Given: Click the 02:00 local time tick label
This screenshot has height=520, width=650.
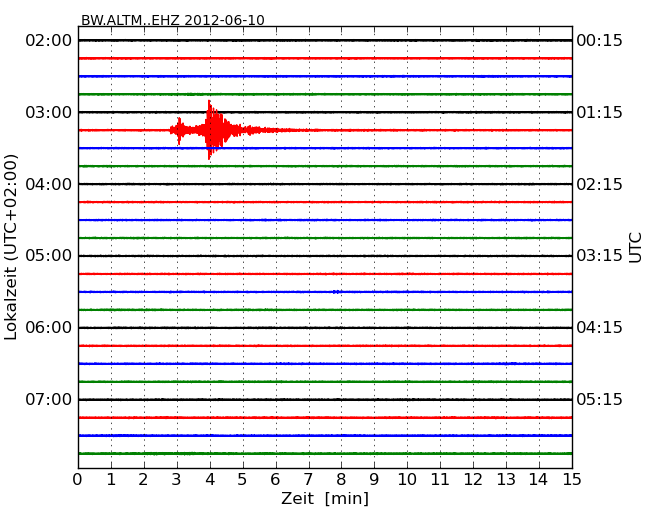Looking at the screenshot, I should pyautogui.click(x=49, y=41).
